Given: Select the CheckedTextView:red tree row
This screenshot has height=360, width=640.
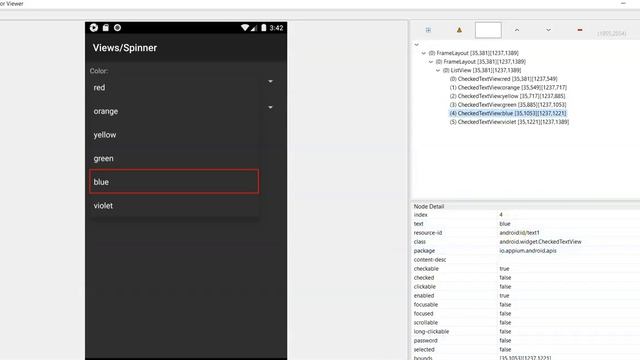Looking at the screenshot, I should tap(503, 79).
